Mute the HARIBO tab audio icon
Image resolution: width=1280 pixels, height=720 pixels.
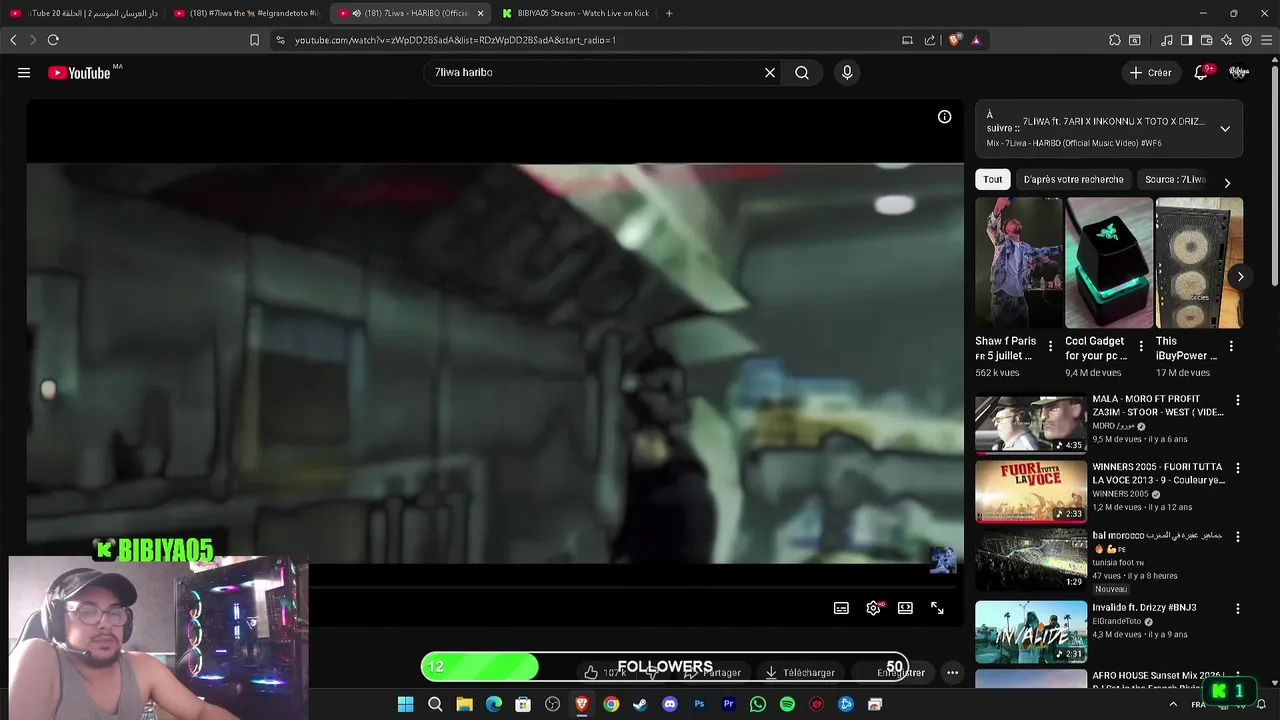pos(356,13)
